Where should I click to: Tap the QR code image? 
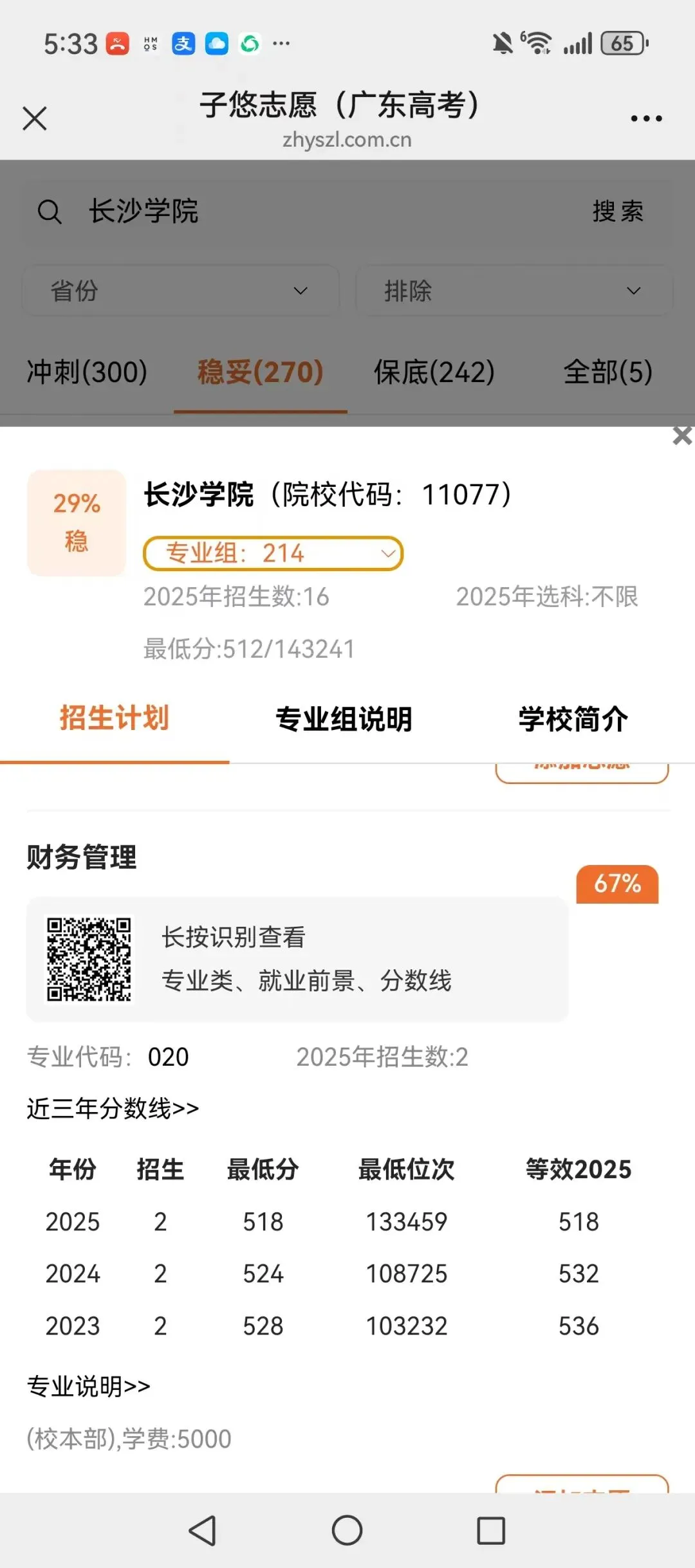89,959
